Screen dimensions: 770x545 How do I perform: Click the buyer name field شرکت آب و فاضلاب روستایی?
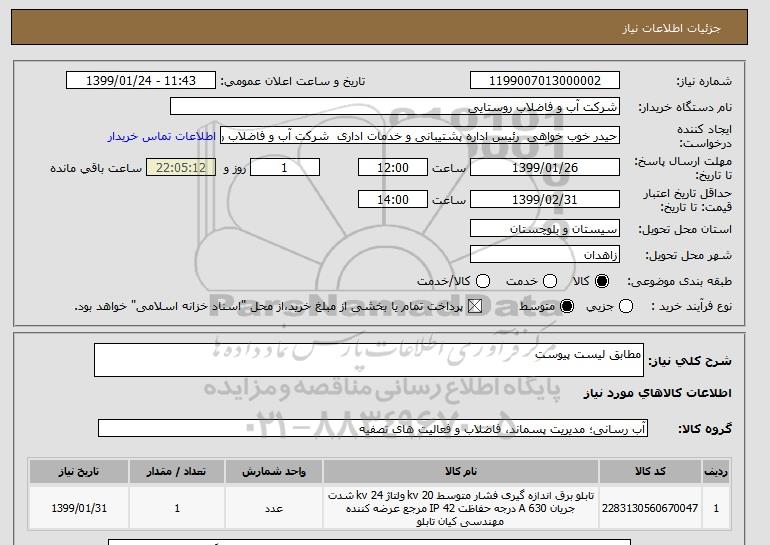pos(395,107)
